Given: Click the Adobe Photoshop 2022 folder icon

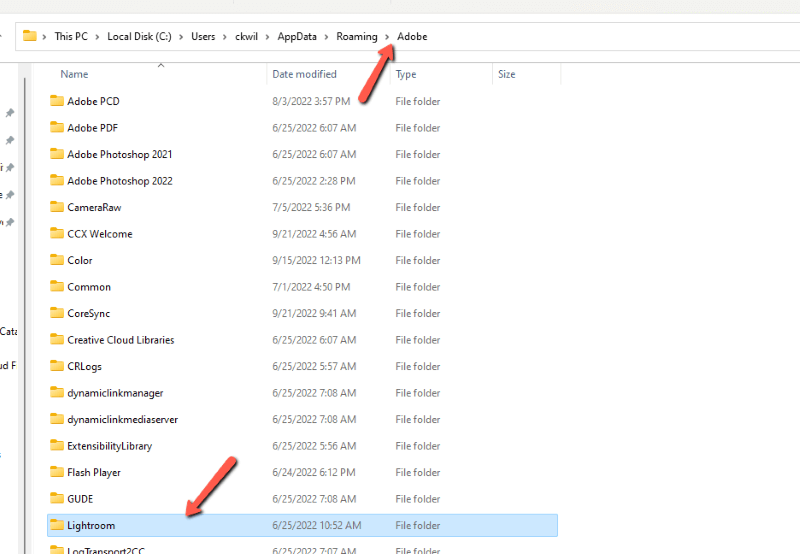Looking at the screenshot, I should coord(57,180).
